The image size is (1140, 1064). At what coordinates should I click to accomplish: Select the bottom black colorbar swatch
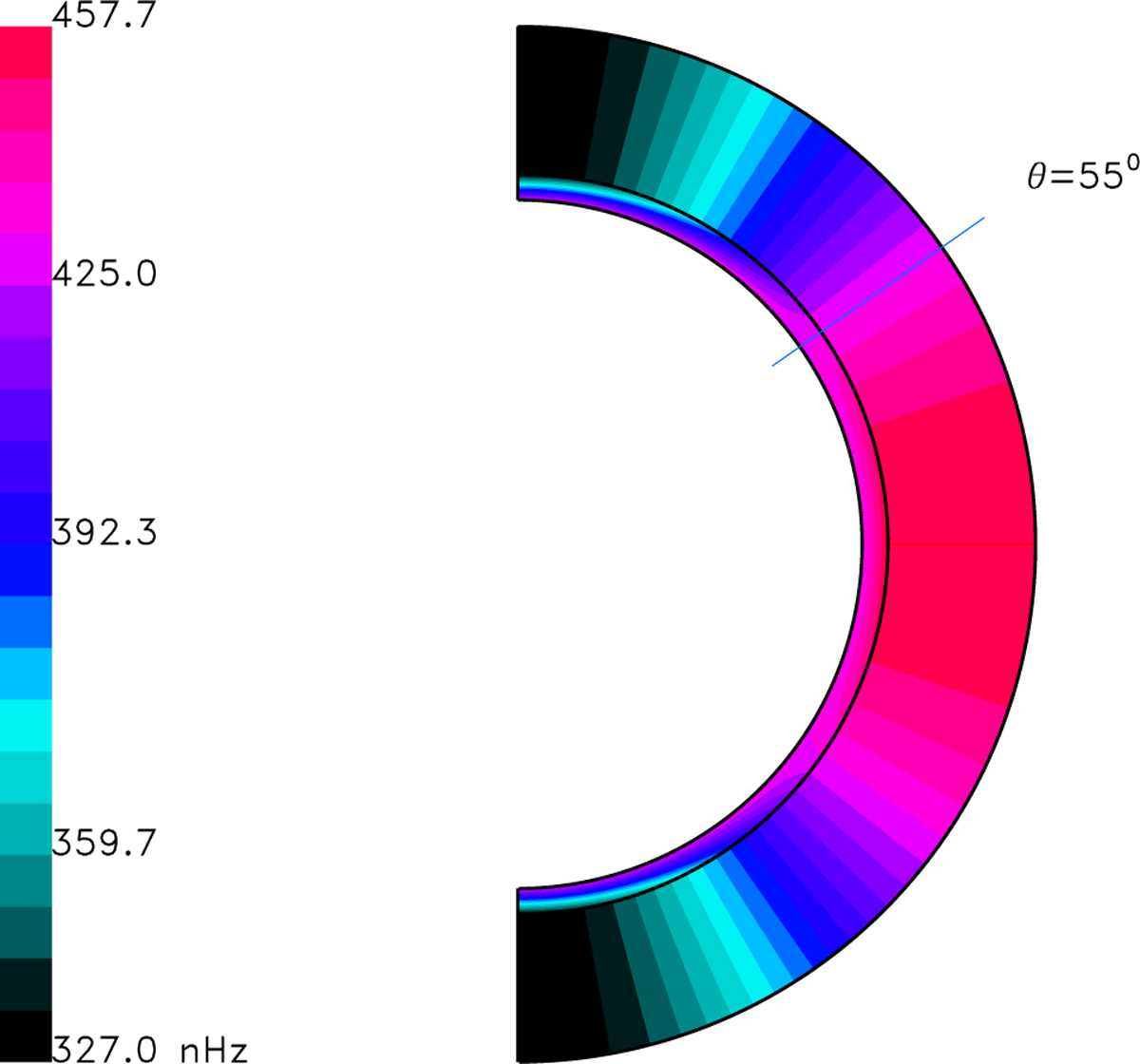(x=26, y=1035)
